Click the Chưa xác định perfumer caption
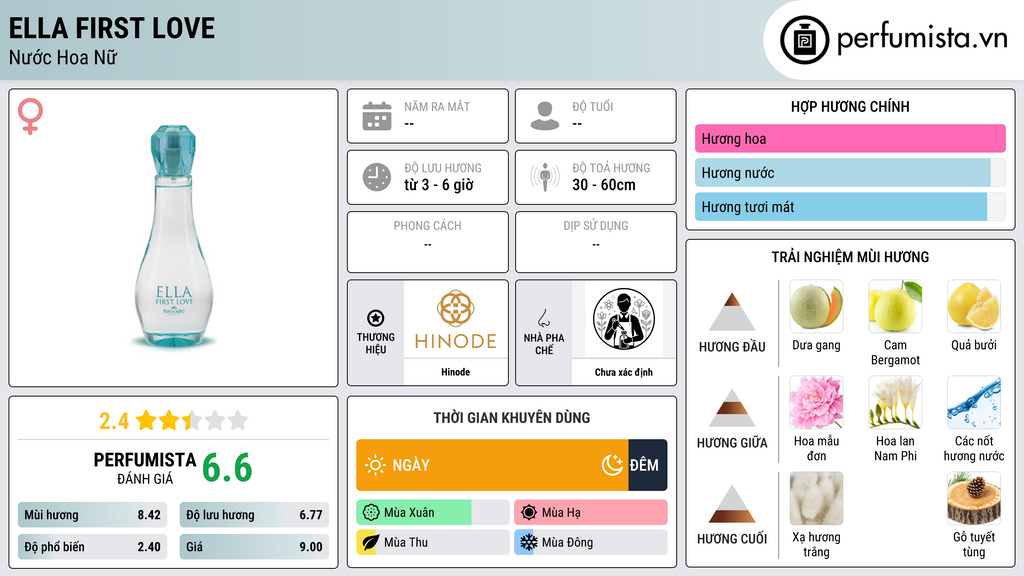The width and height of the screenshot is (1024, 576). [624, 372]
